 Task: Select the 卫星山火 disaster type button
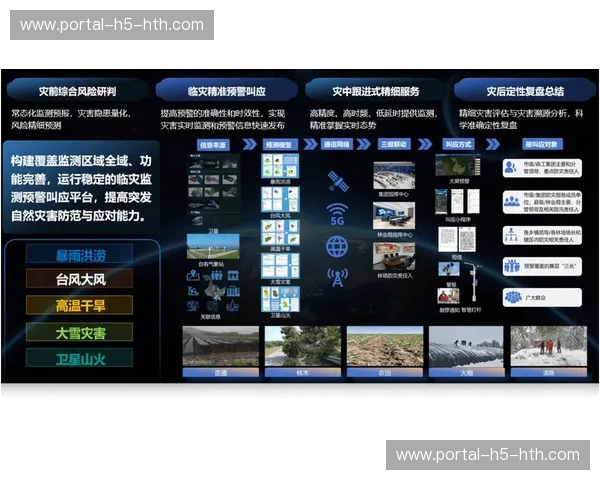pyautogui.click(x=80, y=359)
